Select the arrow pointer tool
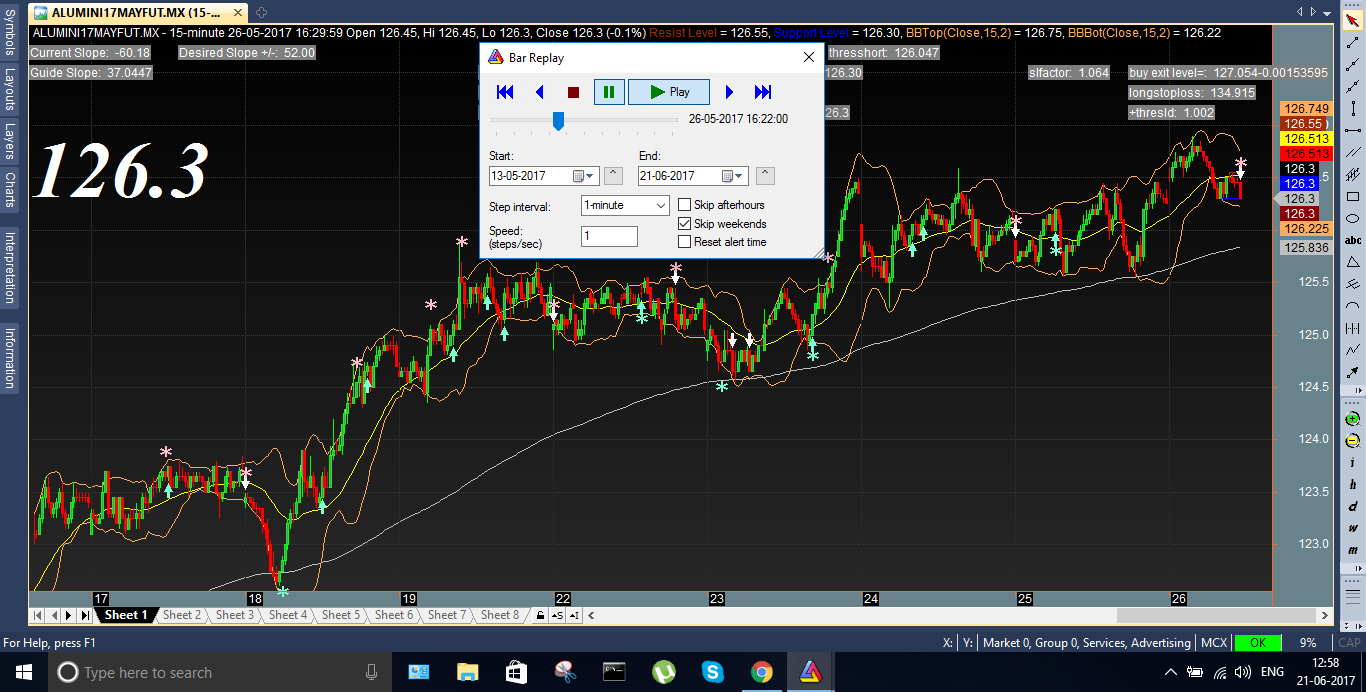Viewport: 1366px width, 692px height. point(1353,20)
